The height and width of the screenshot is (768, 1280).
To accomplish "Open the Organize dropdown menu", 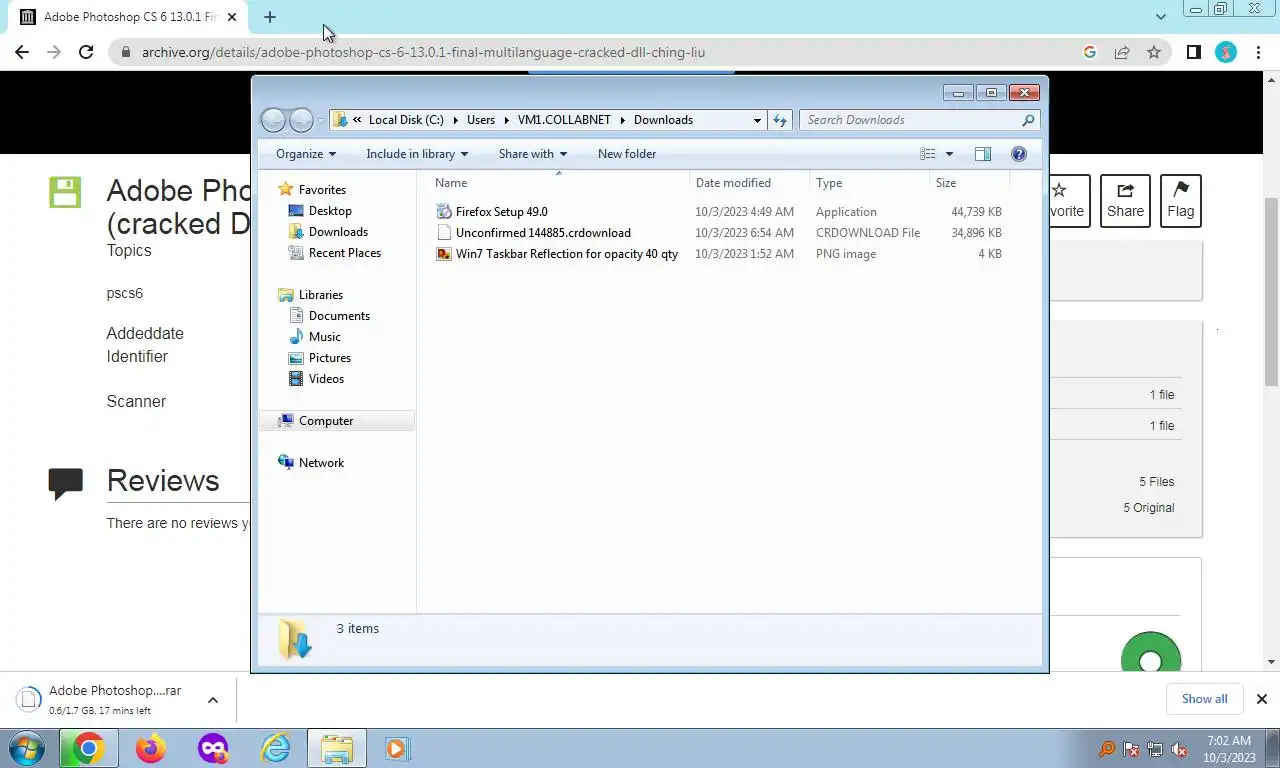I will pyautogui.click(x=306, y=154).
